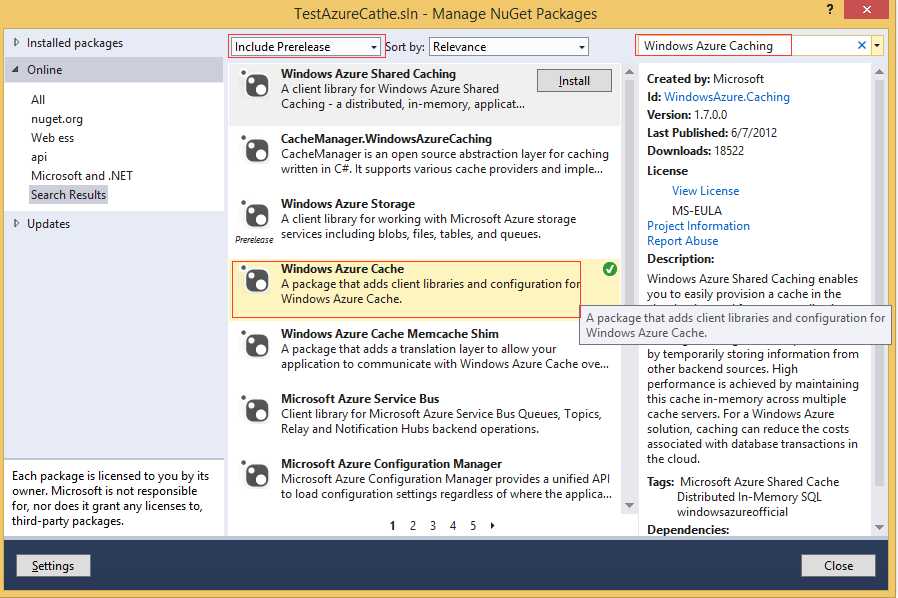Screen dimensions: 898x598
Task: Click the Close button at bottom right
Action: 838,566
